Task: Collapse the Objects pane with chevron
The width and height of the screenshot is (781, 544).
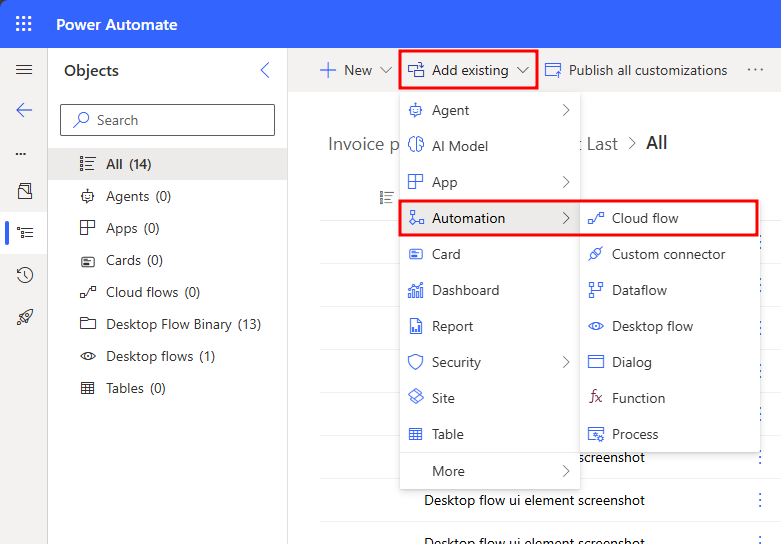Action: [x=265, y=70]
